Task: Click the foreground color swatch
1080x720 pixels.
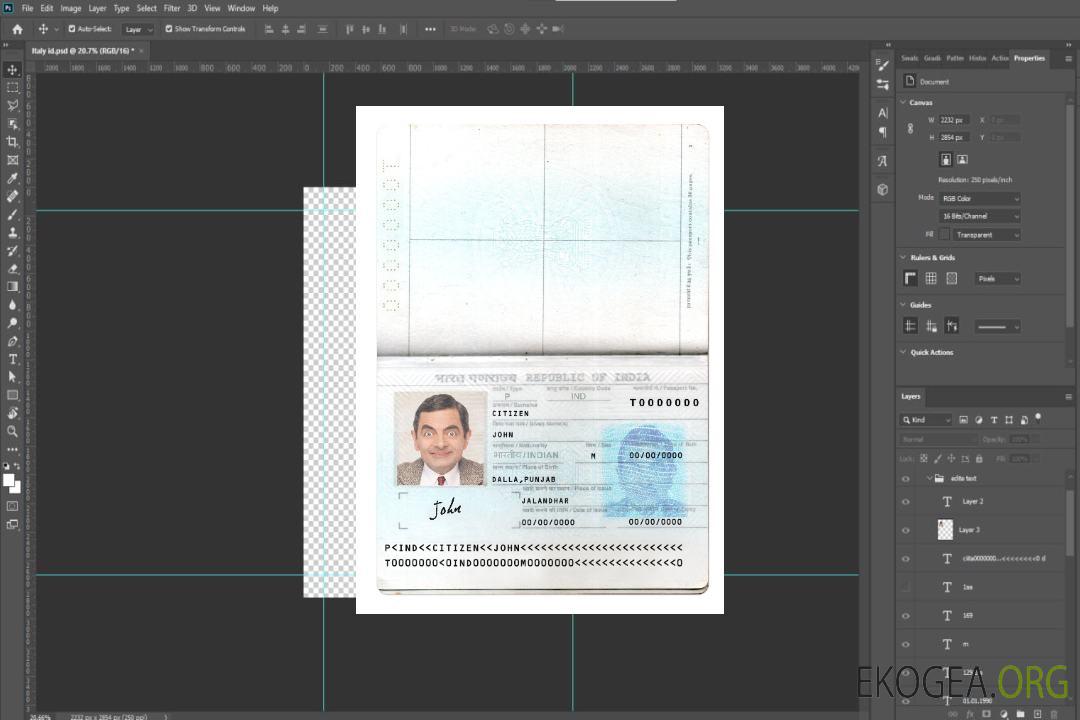Action: point(9,481)
